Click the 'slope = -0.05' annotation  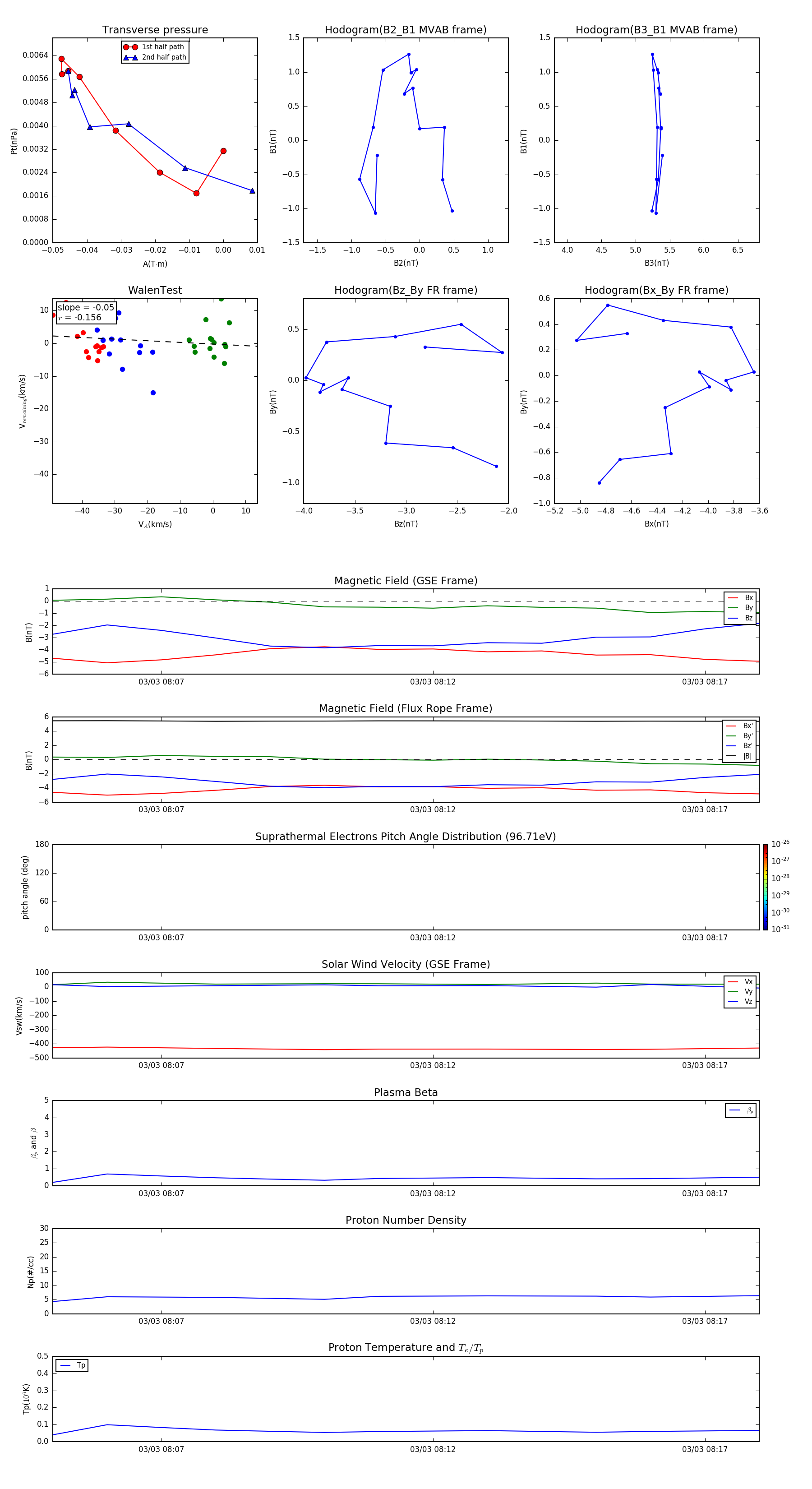click(86, 308)
